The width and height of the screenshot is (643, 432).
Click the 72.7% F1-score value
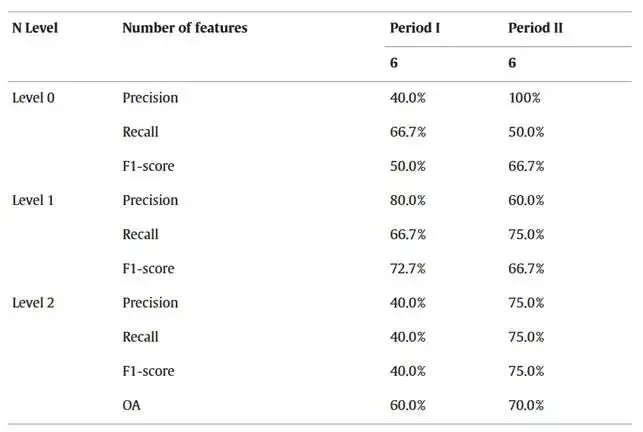[408, 268]
